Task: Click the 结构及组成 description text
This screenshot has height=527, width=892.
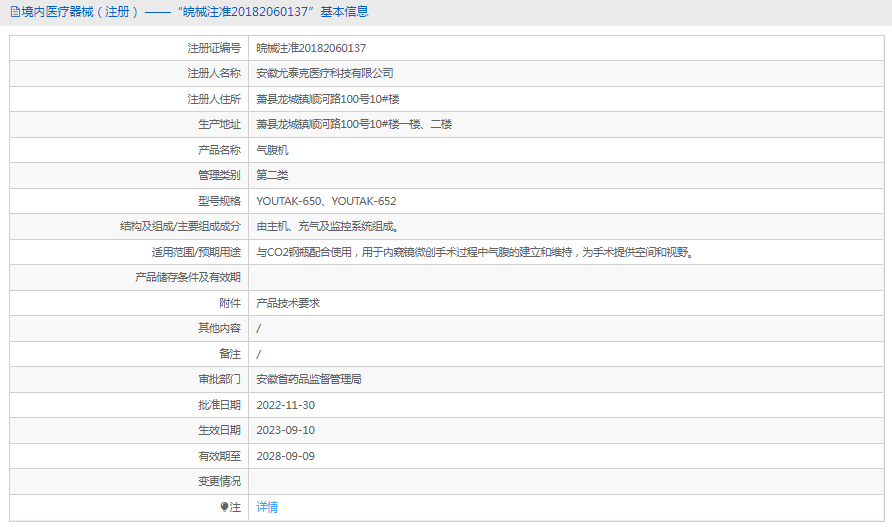Action: click(328, 226)
